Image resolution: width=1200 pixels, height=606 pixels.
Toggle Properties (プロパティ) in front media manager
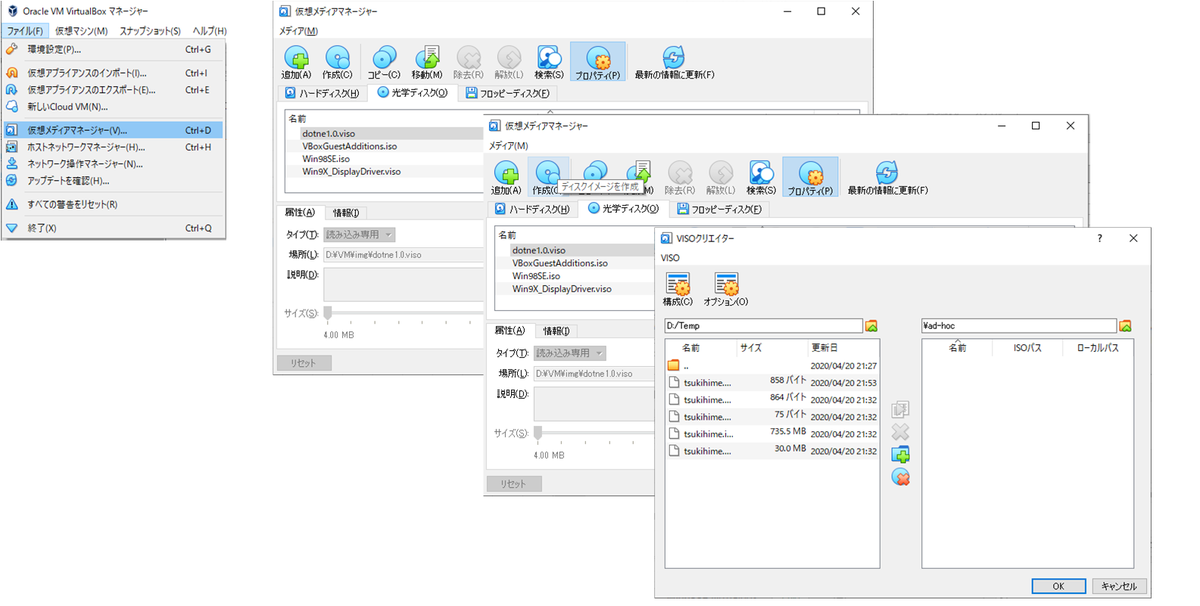click(x=811, y=176)
